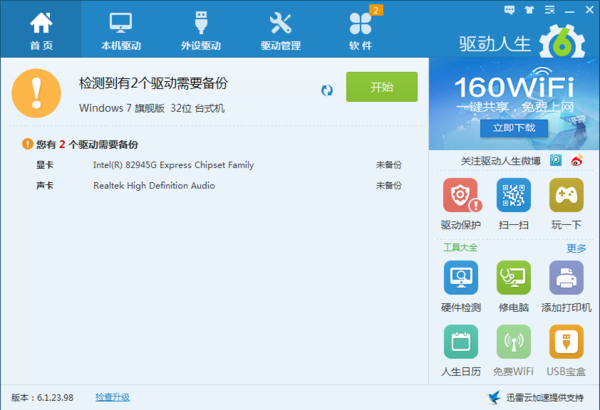Click the 关注驱动人生微博 label
This screenshot has height=410, width=600.
tap(501, 161)
